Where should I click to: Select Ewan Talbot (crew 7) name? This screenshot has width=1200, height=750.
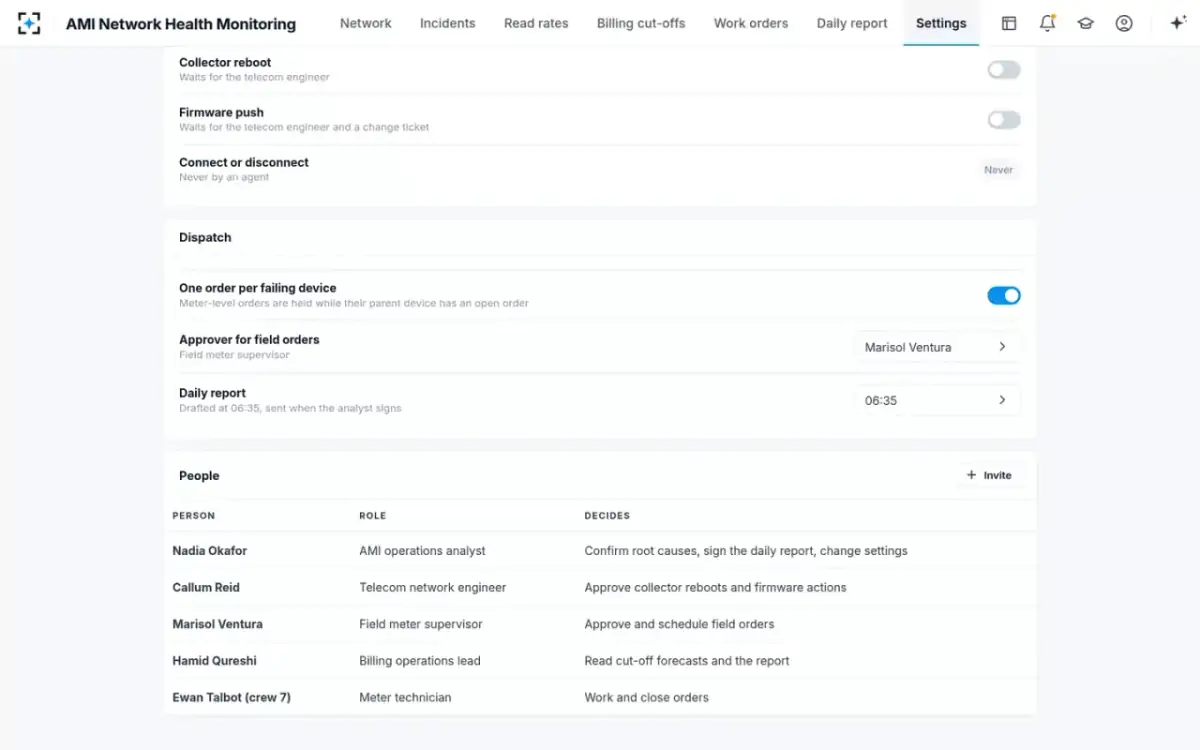coord(231,697)
